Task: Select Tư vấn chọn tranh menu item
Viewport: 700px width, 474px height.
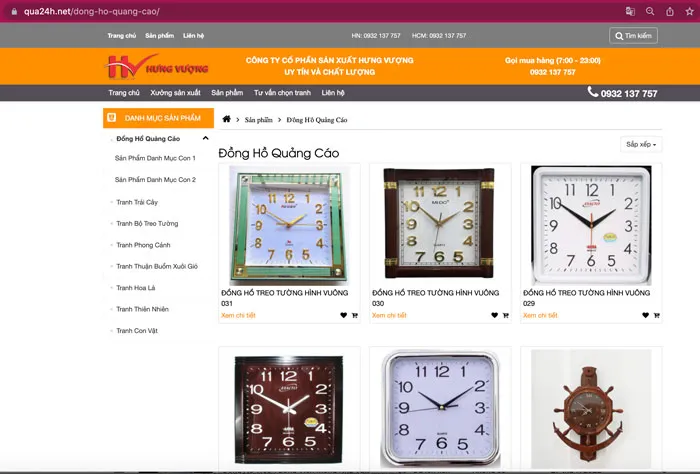Action: point(282,93)
